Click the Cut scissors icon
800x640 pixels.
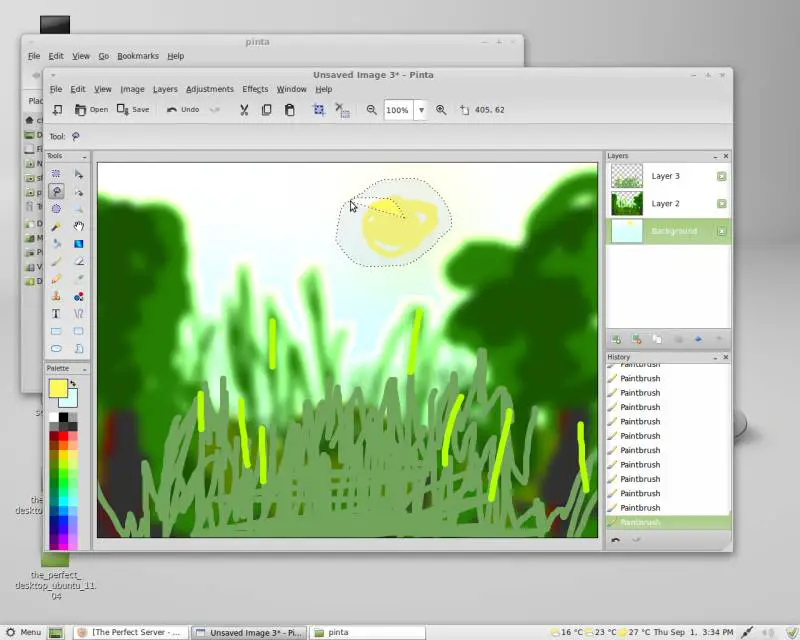244,110
